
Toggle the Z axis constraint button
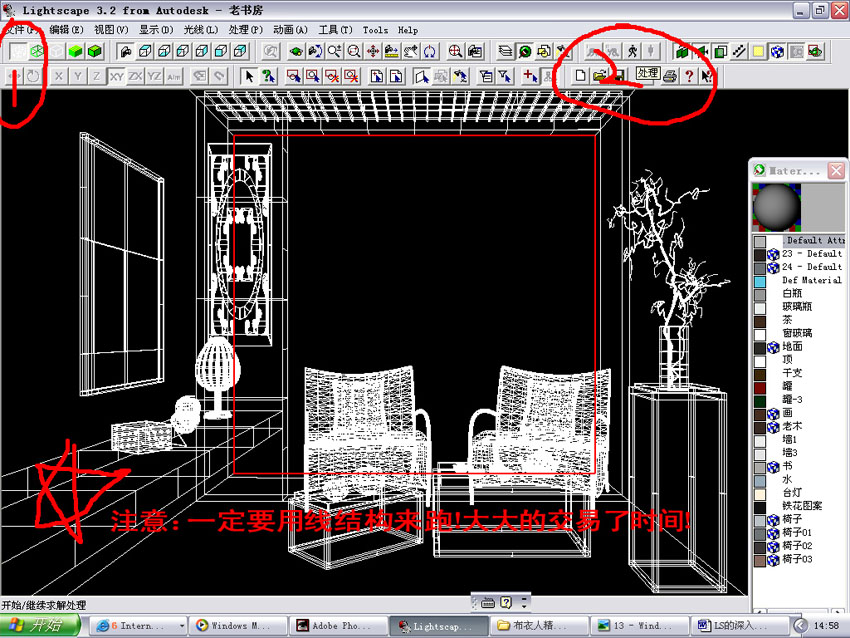click(96, 76)
